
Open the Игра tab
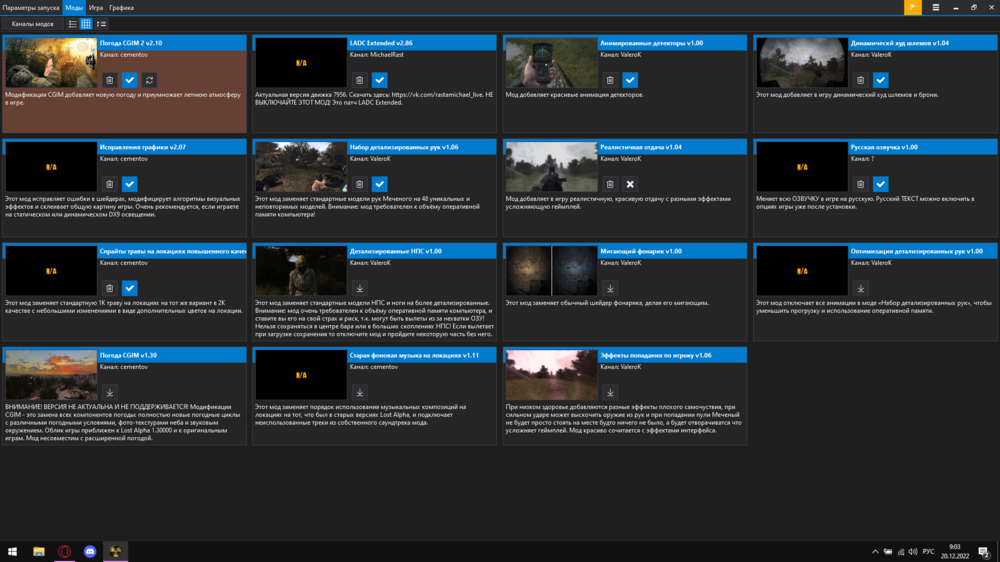pyautogui.click(x=96, y=7)
